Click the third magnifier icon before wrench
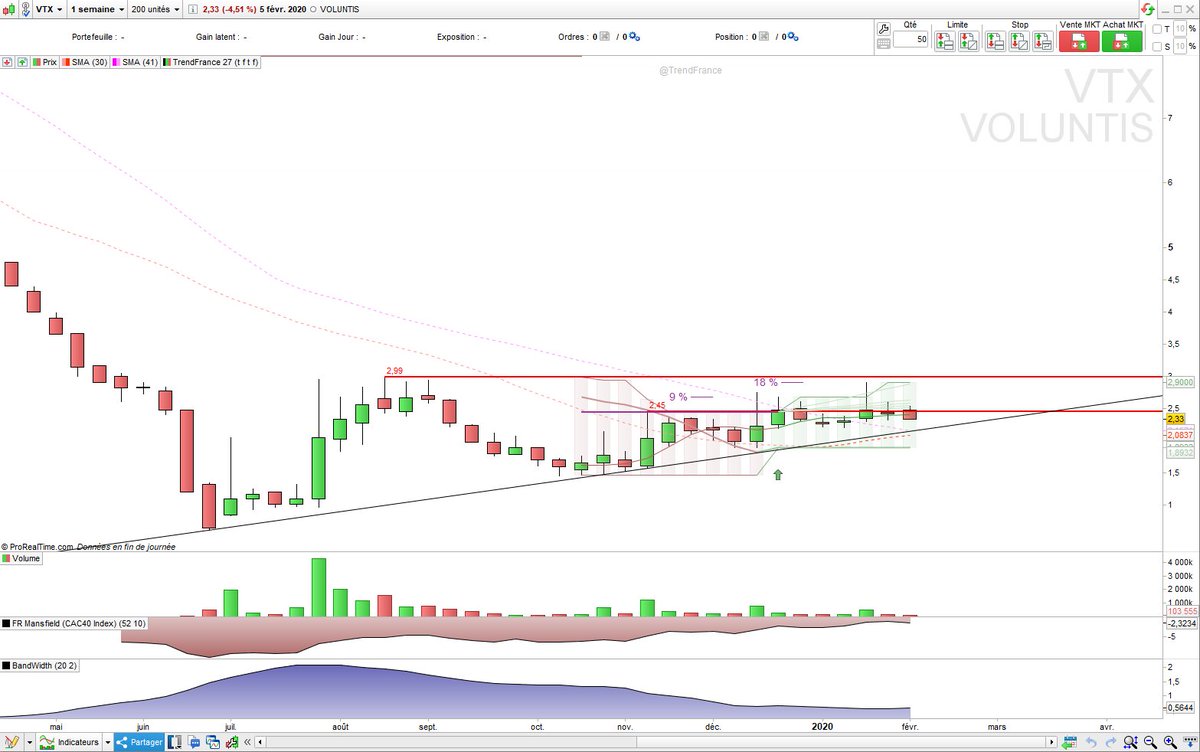This screenshot has height=752, width=1200. point(1168,742)
